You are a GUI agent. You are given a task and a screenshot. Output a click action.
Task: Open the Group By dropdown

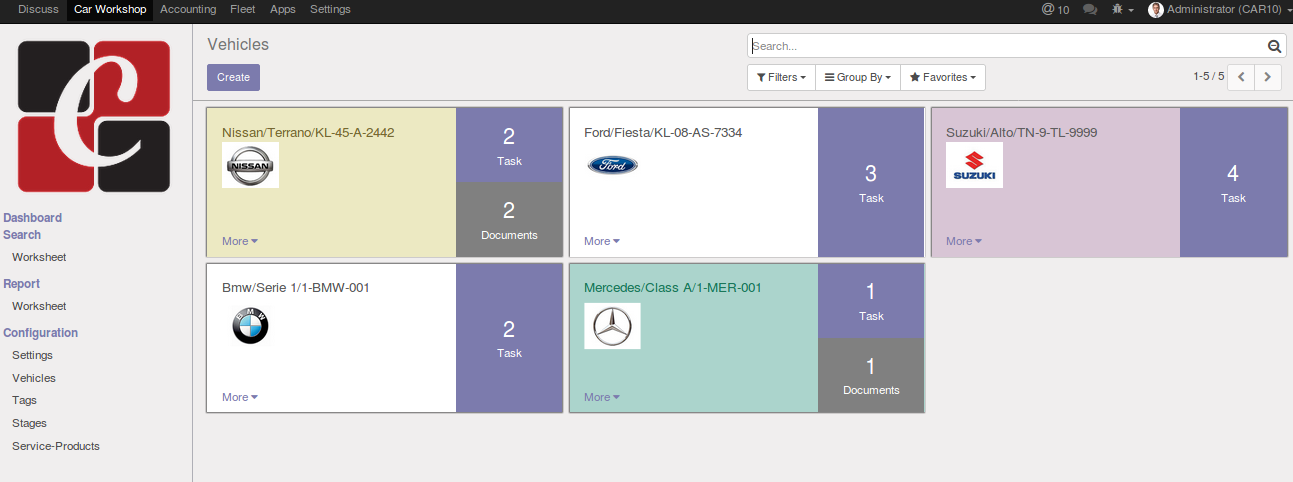[x=857, y=77]
